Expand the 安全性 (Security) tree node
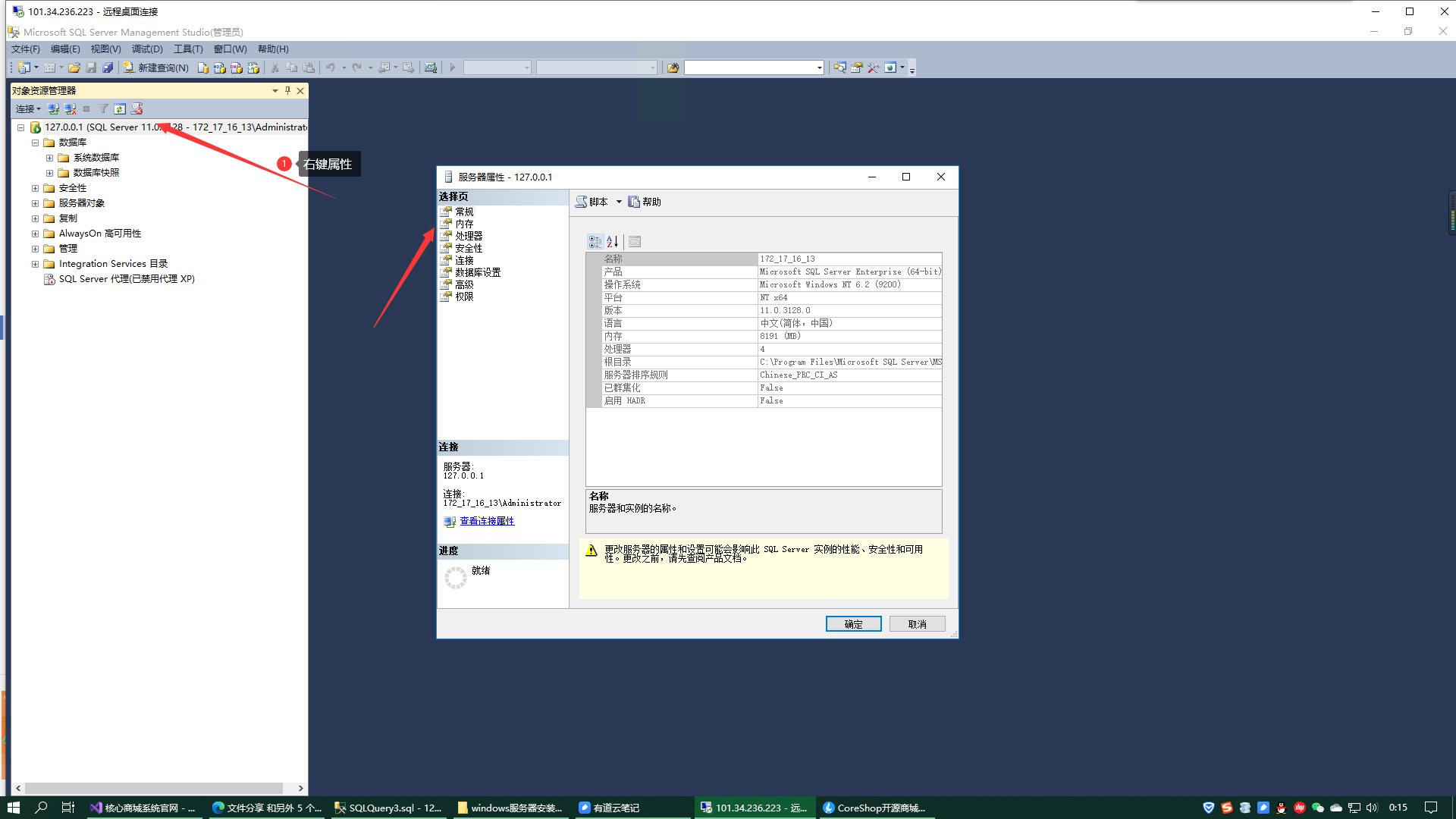The height and width of the screenshot is (819, 1456). coord(35,188)
